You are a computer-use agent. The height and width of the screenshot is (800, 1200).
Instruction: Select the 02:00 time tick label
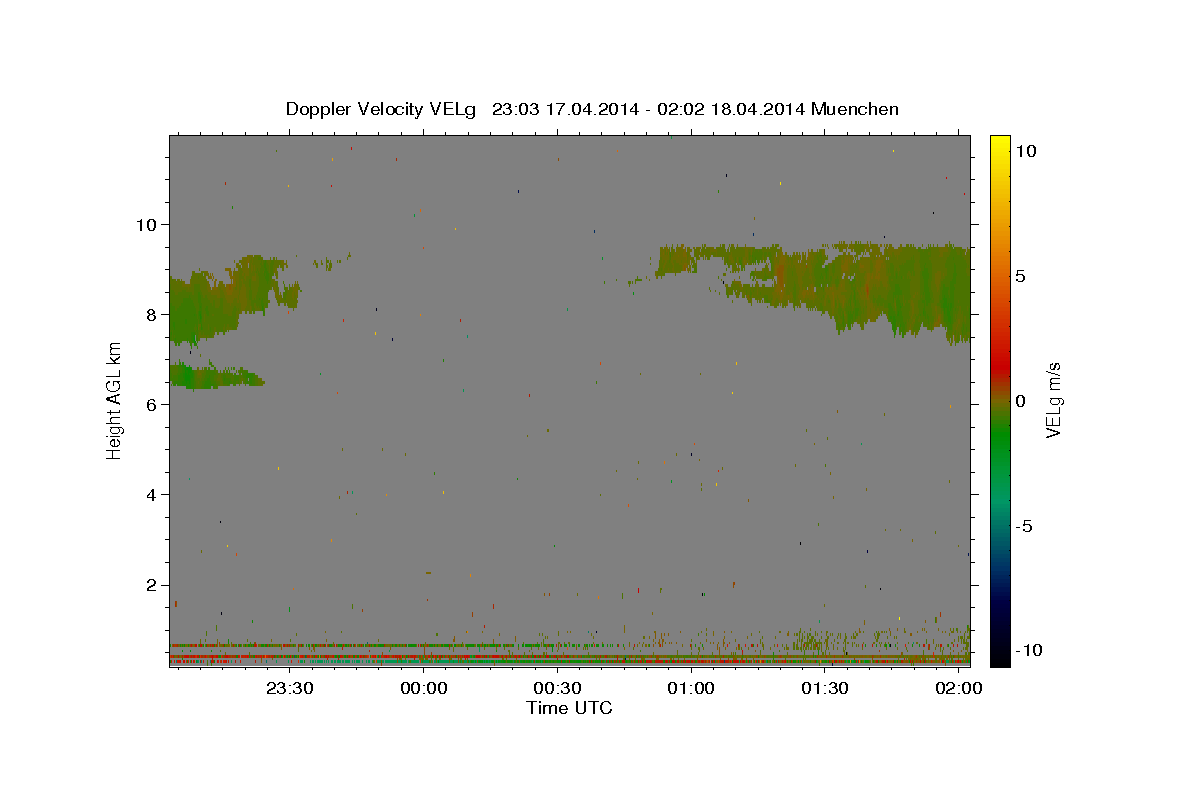point(958,689)
